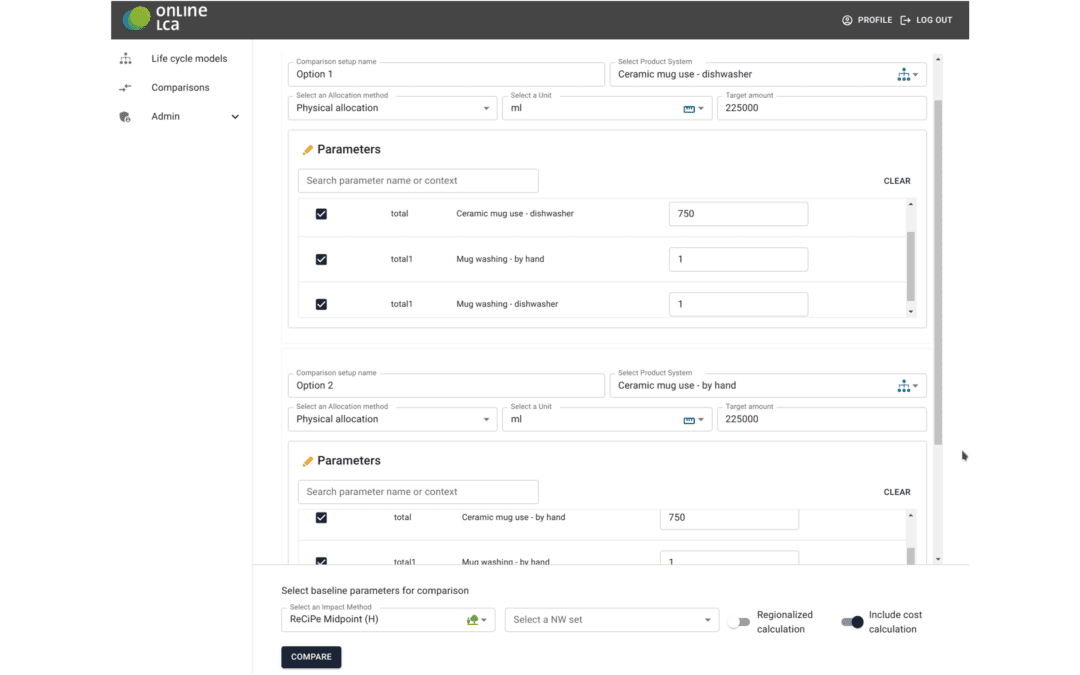Disable the Include cost calculation switch

(852, 622)
